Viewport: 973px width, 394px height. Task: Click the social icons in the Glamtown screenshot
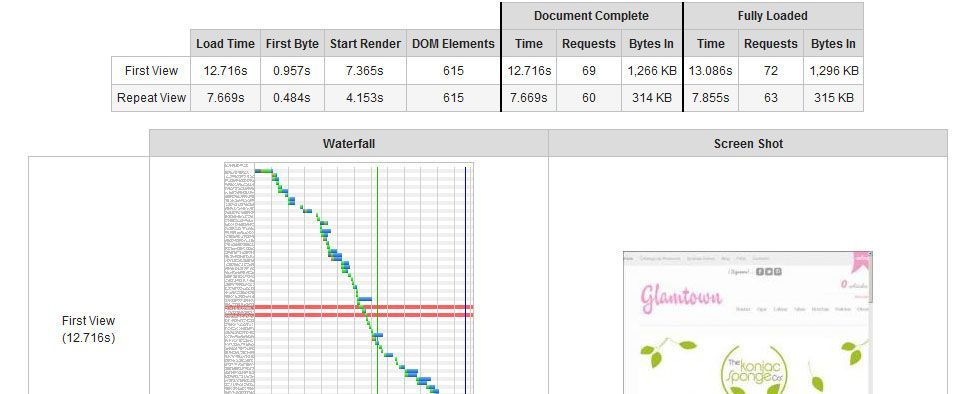pos(768,271)
